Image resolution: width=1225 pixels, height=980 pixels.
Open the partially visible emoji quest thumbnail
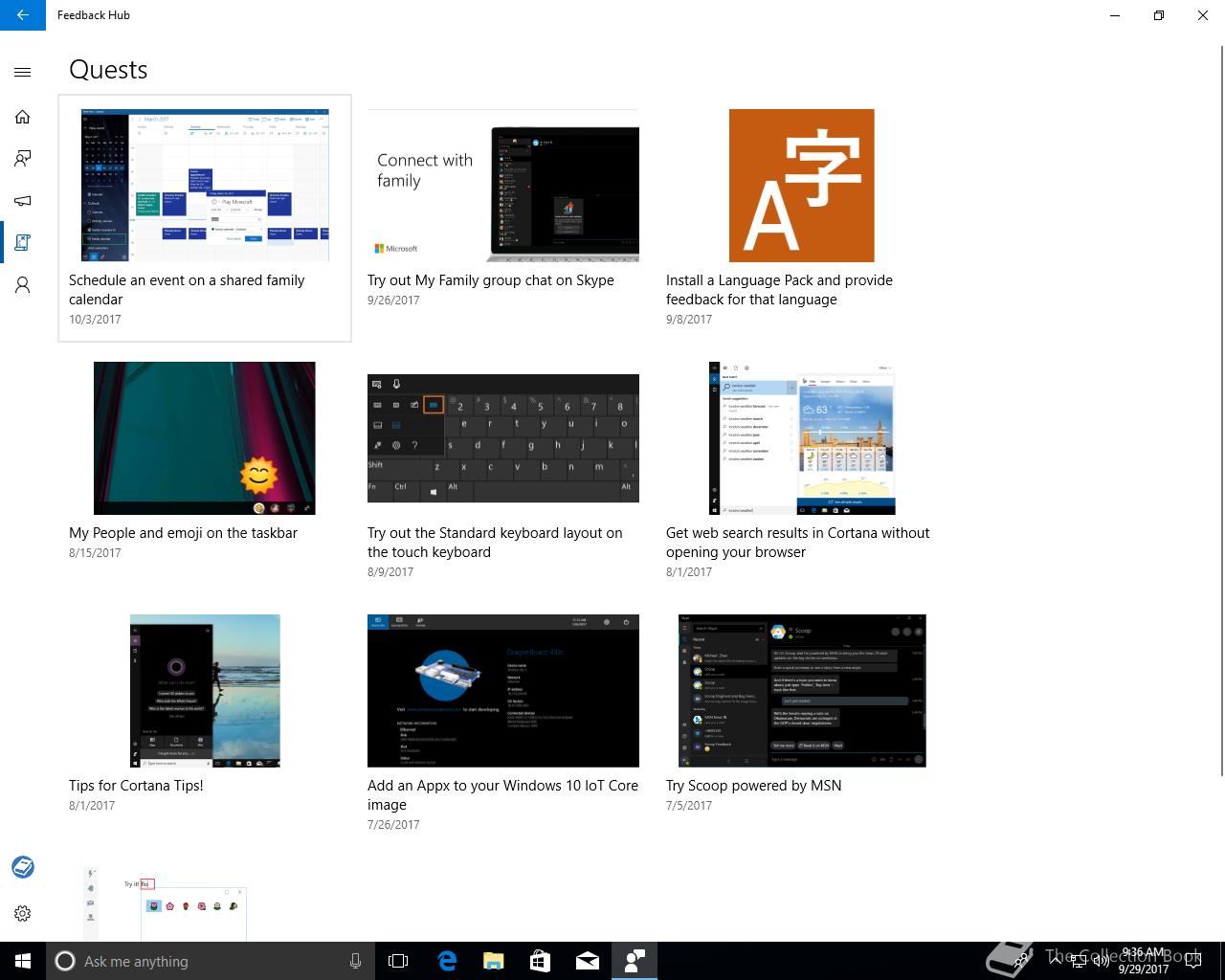166,904
